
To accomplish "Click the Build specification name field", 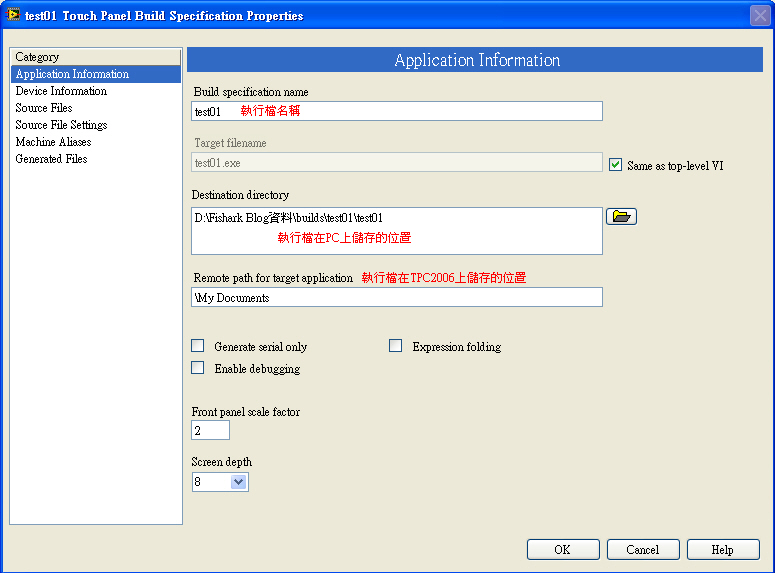I will [397, 111].
